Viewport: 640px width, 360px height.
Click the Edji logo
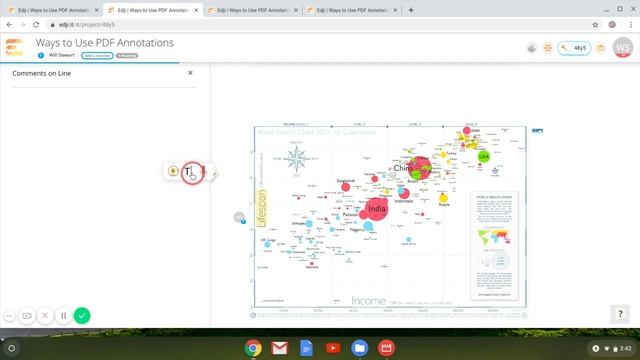(x=14, y=47)
